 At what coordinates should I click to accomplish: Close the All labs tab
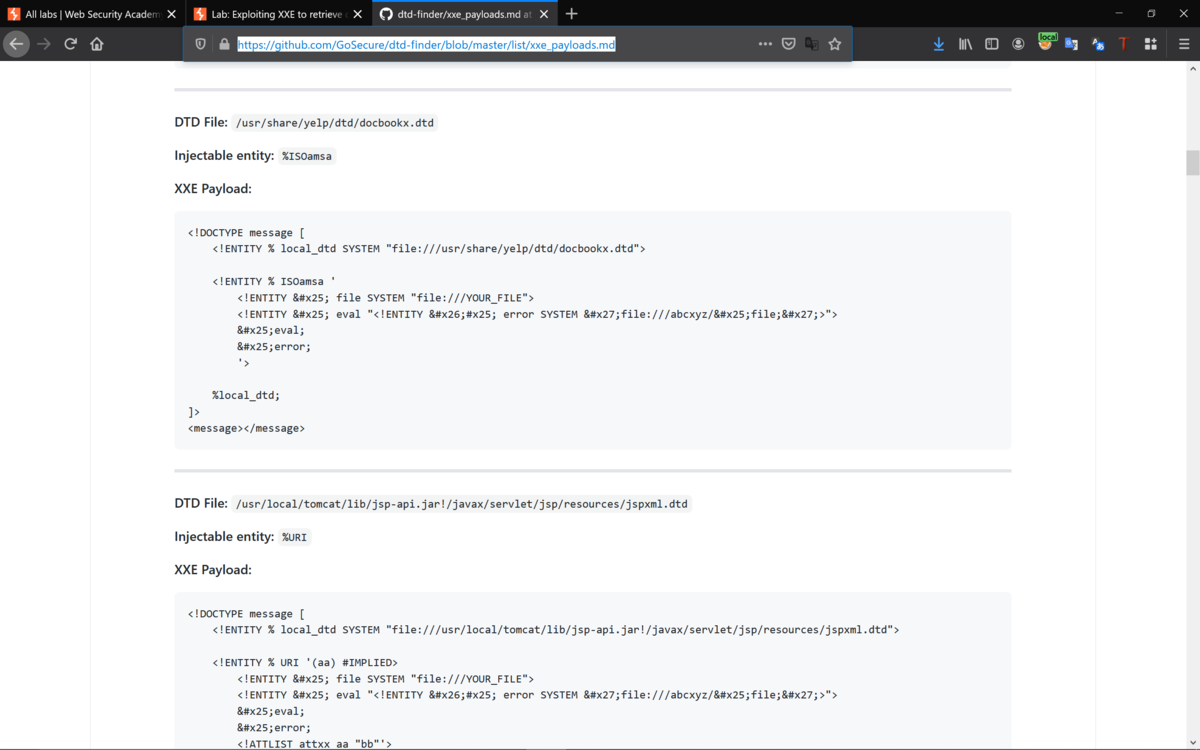coord(171,14)
